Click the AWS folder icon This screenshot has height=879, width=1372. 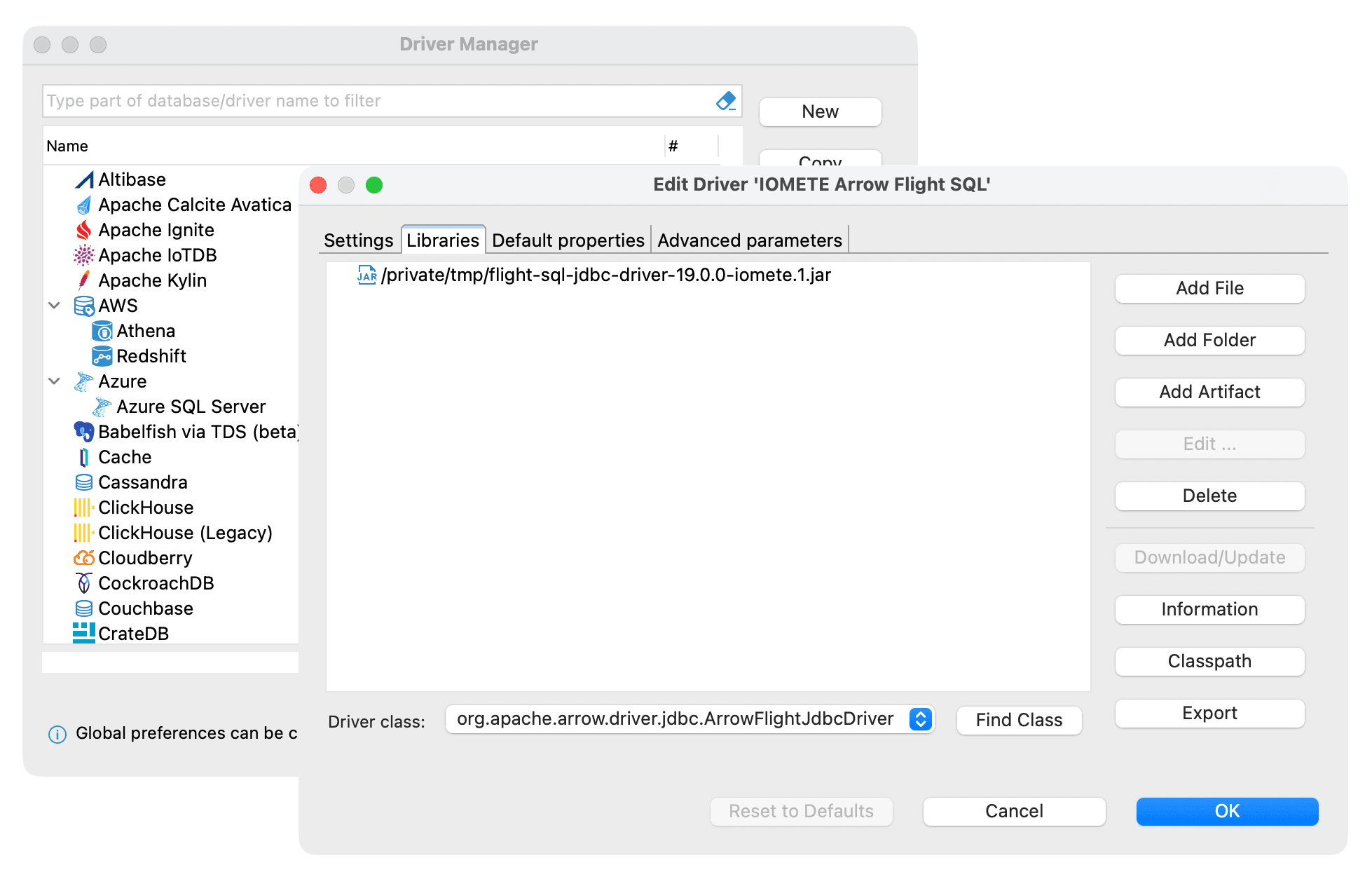pyautogui.click(x=84, y=306)
